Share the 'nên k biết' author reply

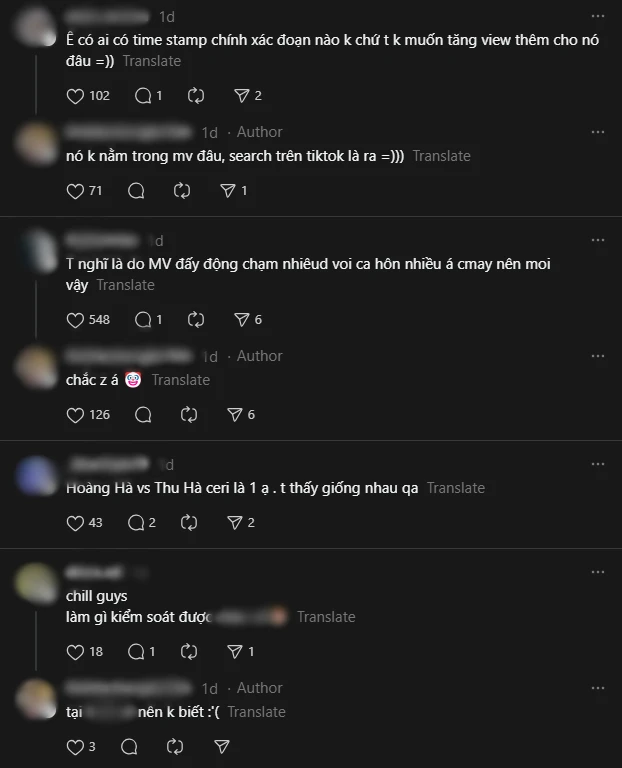point(222,747)
